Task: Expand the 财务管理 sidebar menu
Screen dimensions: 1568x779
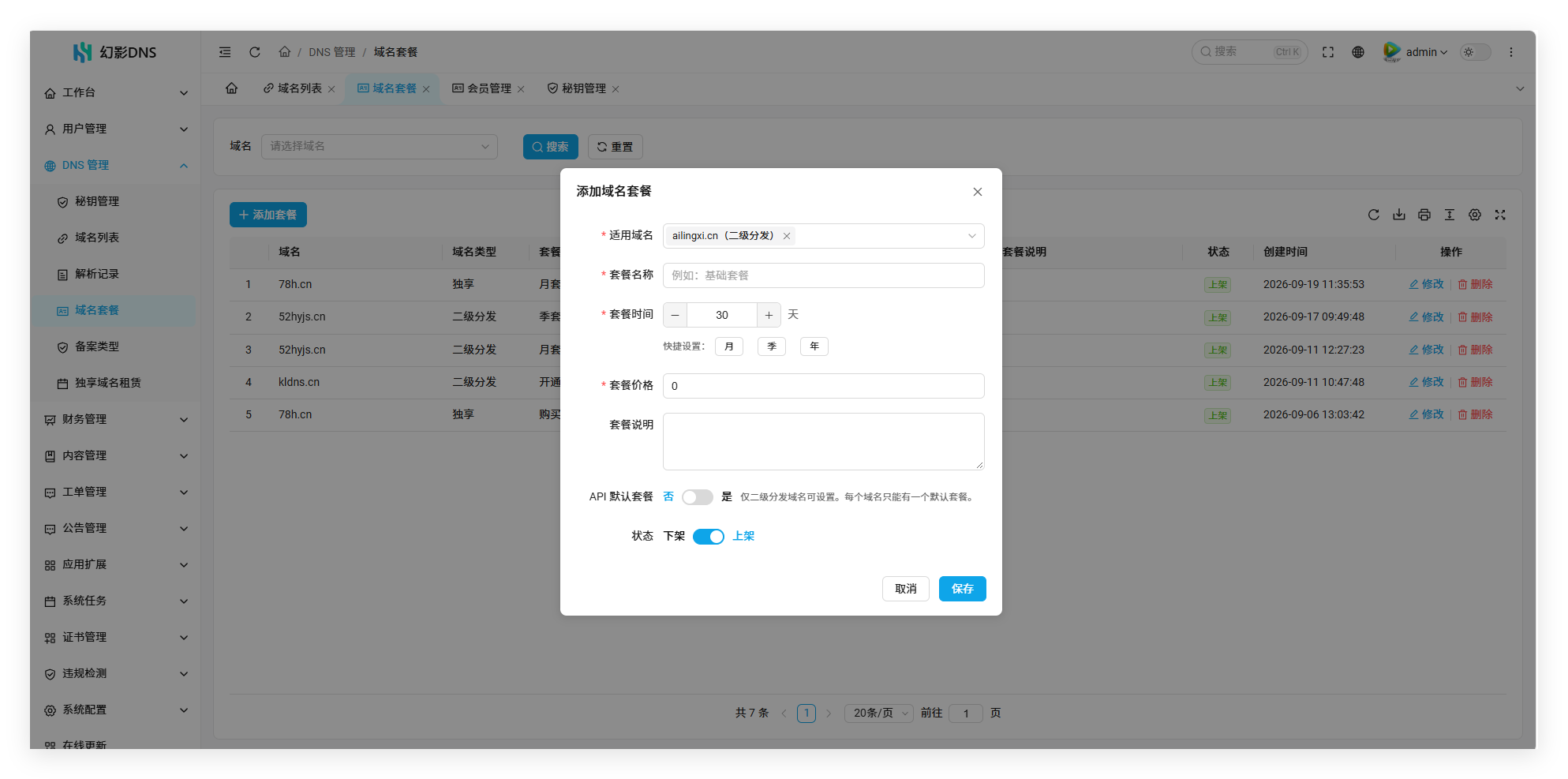Action: (115, 420)
